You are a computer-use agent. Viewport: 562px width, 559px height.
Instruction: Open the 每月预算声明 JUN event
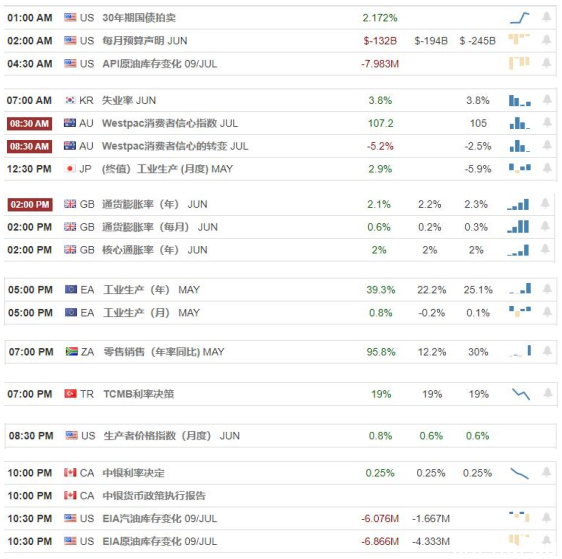(145, 40)
